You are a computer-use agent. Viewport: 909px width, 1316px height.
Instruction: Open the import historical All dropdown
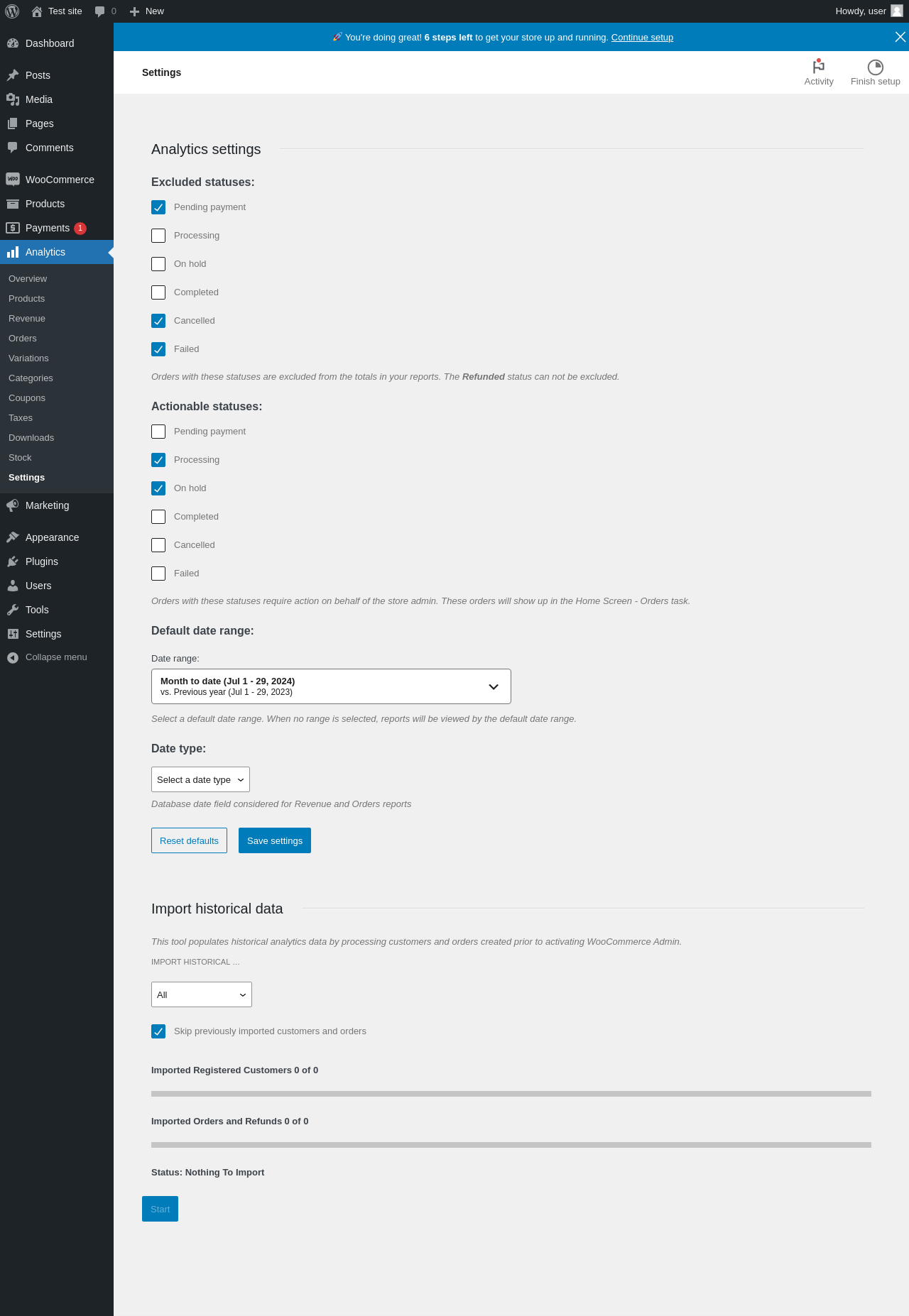[x=202, y=994]
